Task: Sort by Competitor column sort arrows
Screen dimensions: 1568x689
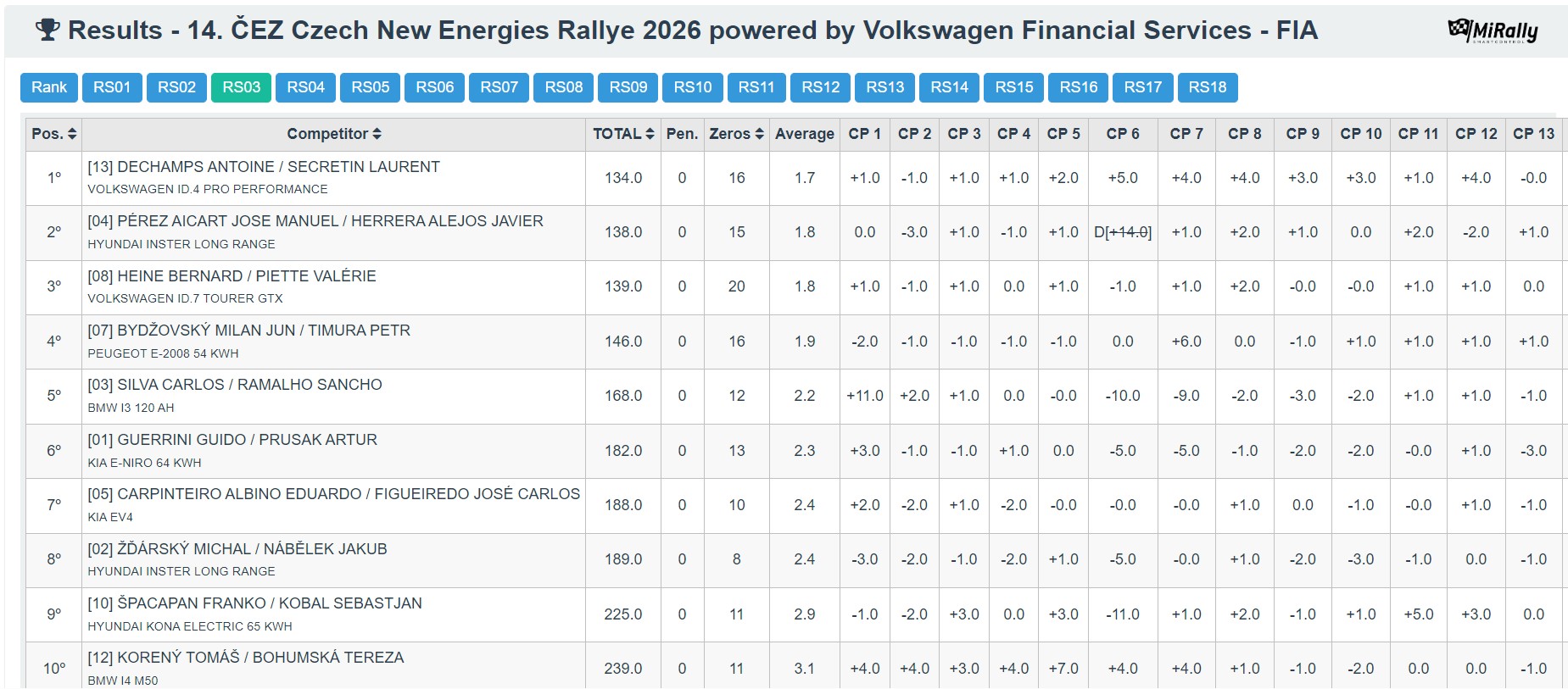Action: [377, 134]
